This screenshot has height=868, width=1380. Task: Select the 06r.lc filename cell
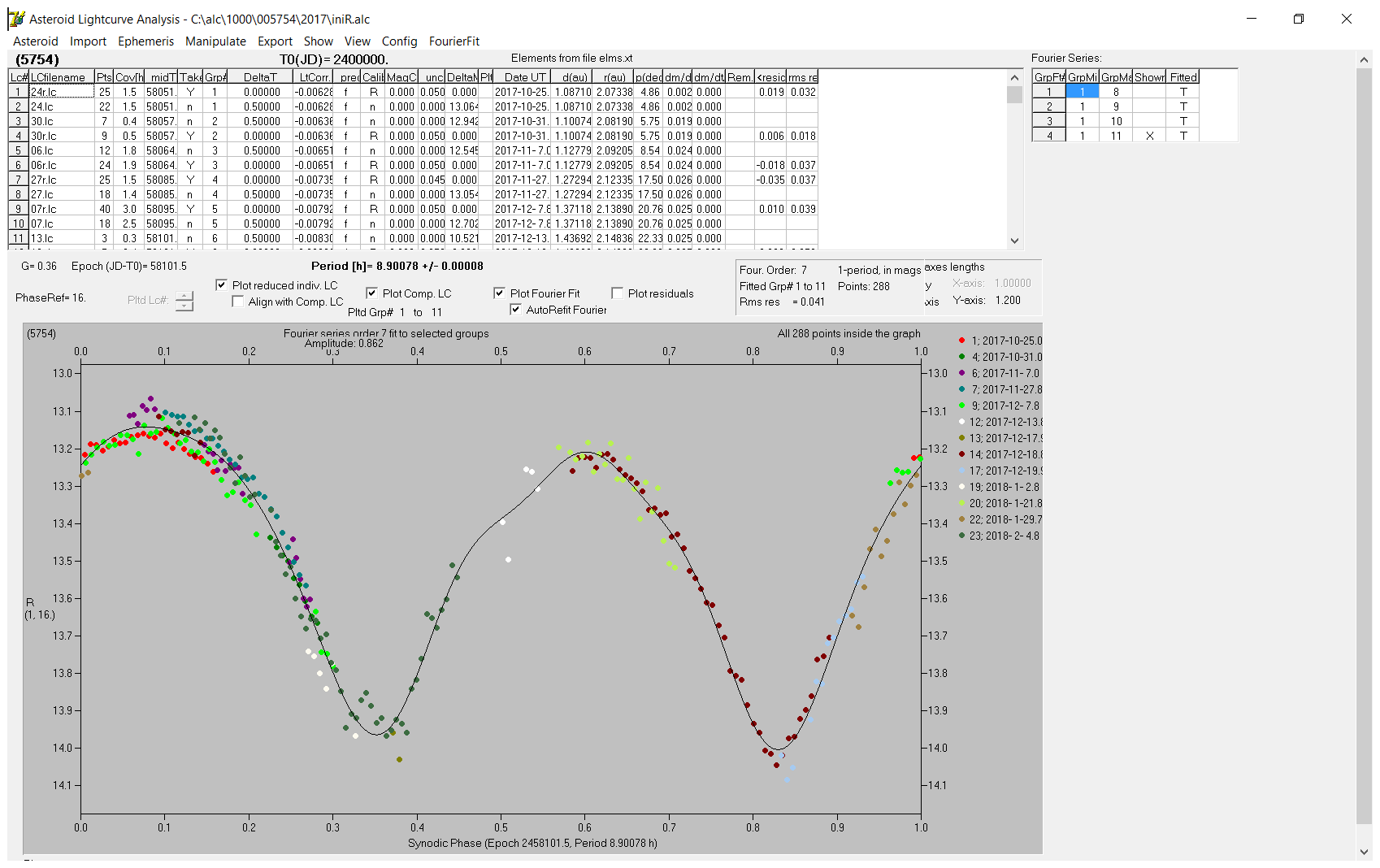62,165
